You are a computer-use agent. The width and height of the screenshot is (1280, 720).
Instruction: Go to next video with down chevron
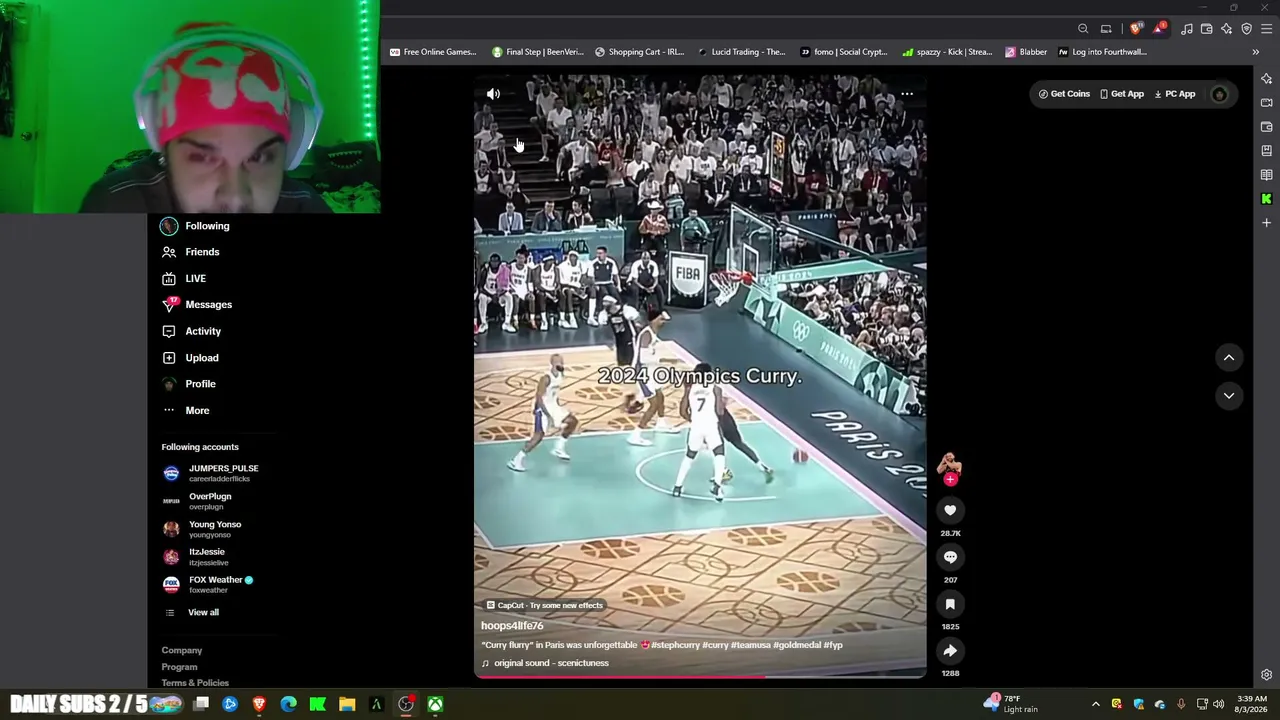[1229, 396]
